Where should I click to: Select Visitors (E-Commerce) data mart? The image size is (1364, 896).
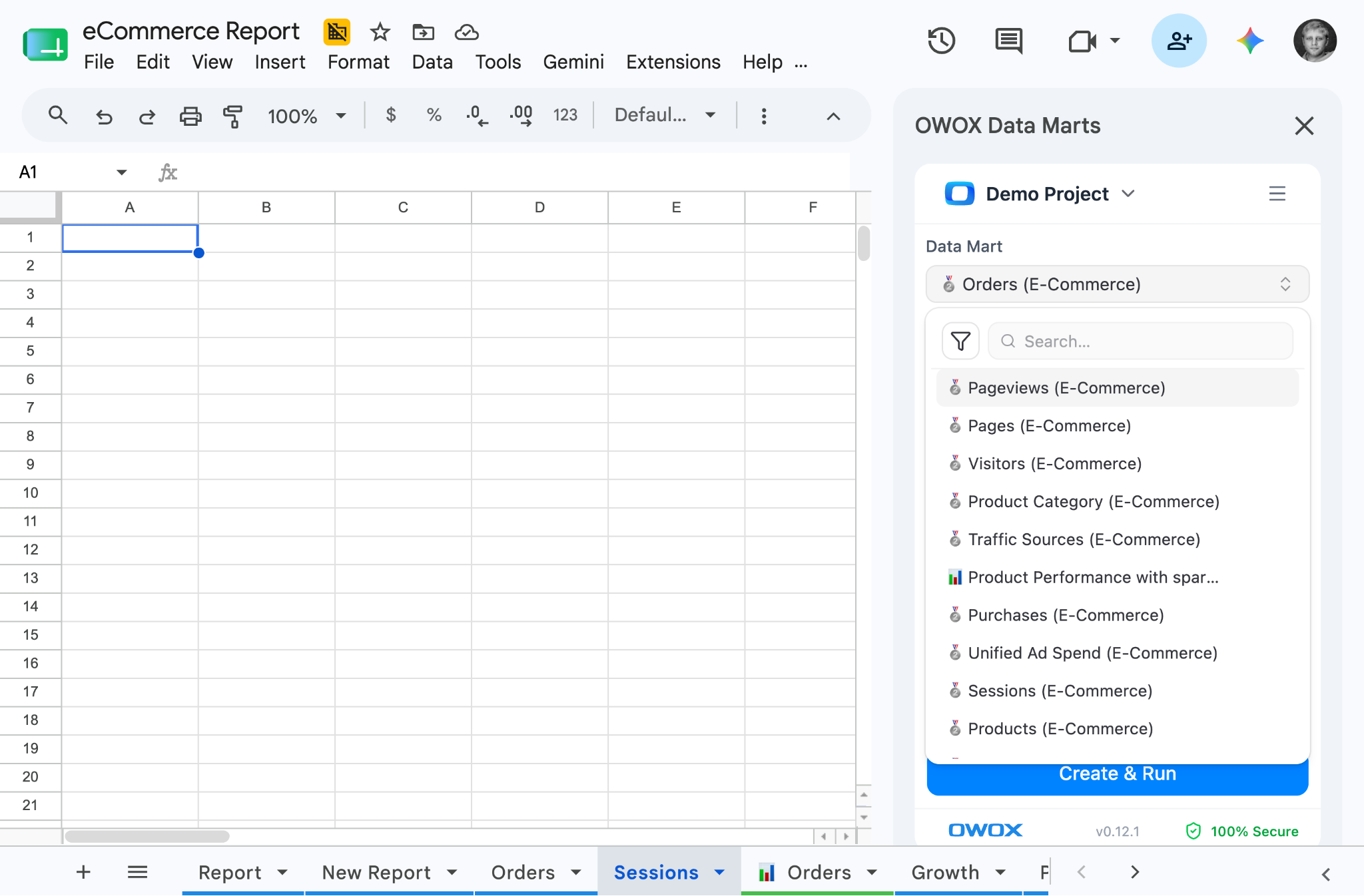pos(1117,464)
